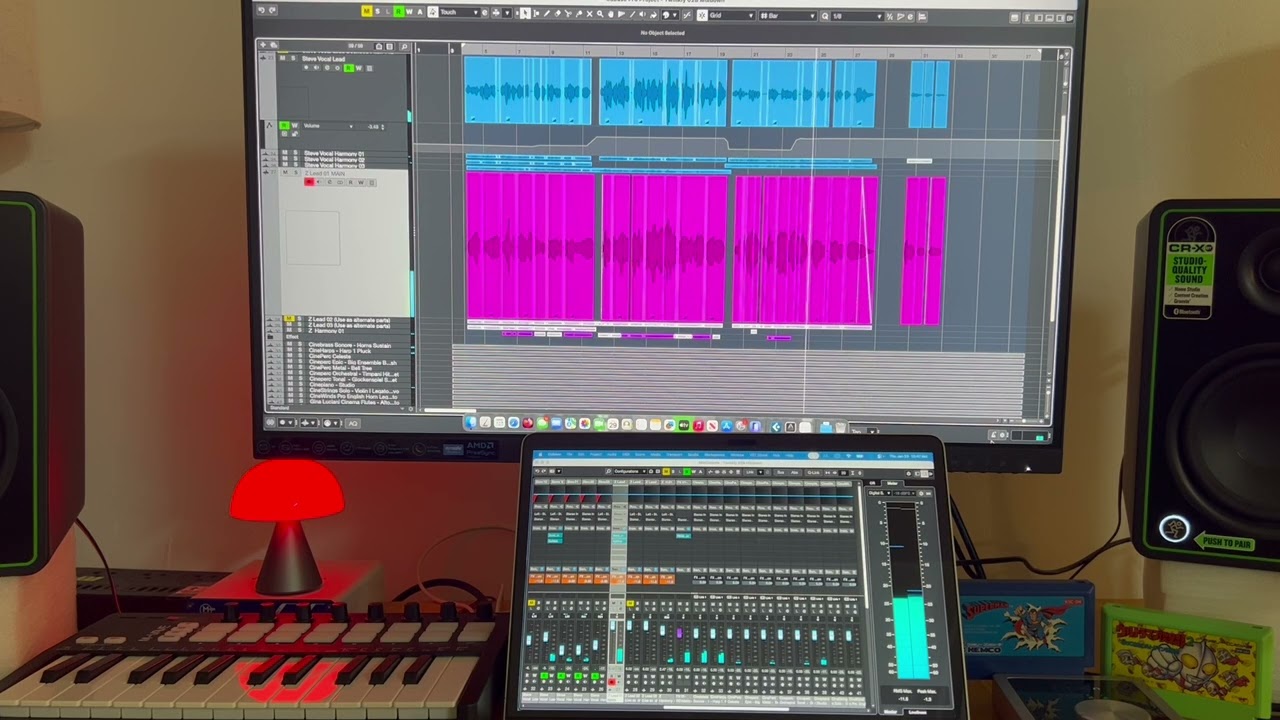
Task: Open MixConsole settings gear on laptop
Action: click(909, 473)
